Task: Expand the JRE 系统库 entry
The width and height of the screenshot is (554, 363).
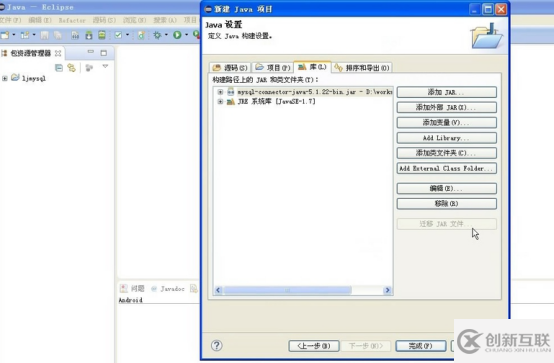Action: click(x=220, y=101)
